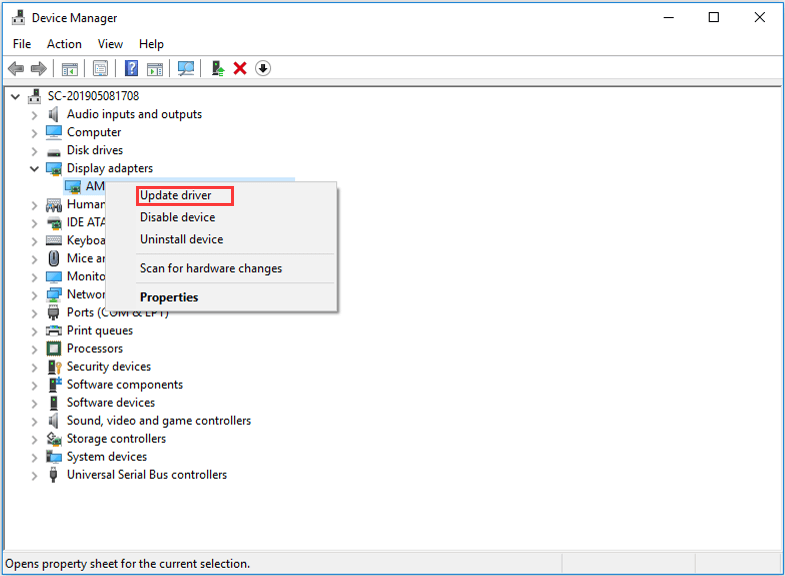Collapse the Display adapters chevron
The height and width of the screenshot is (576, 785).
(34, 169)
